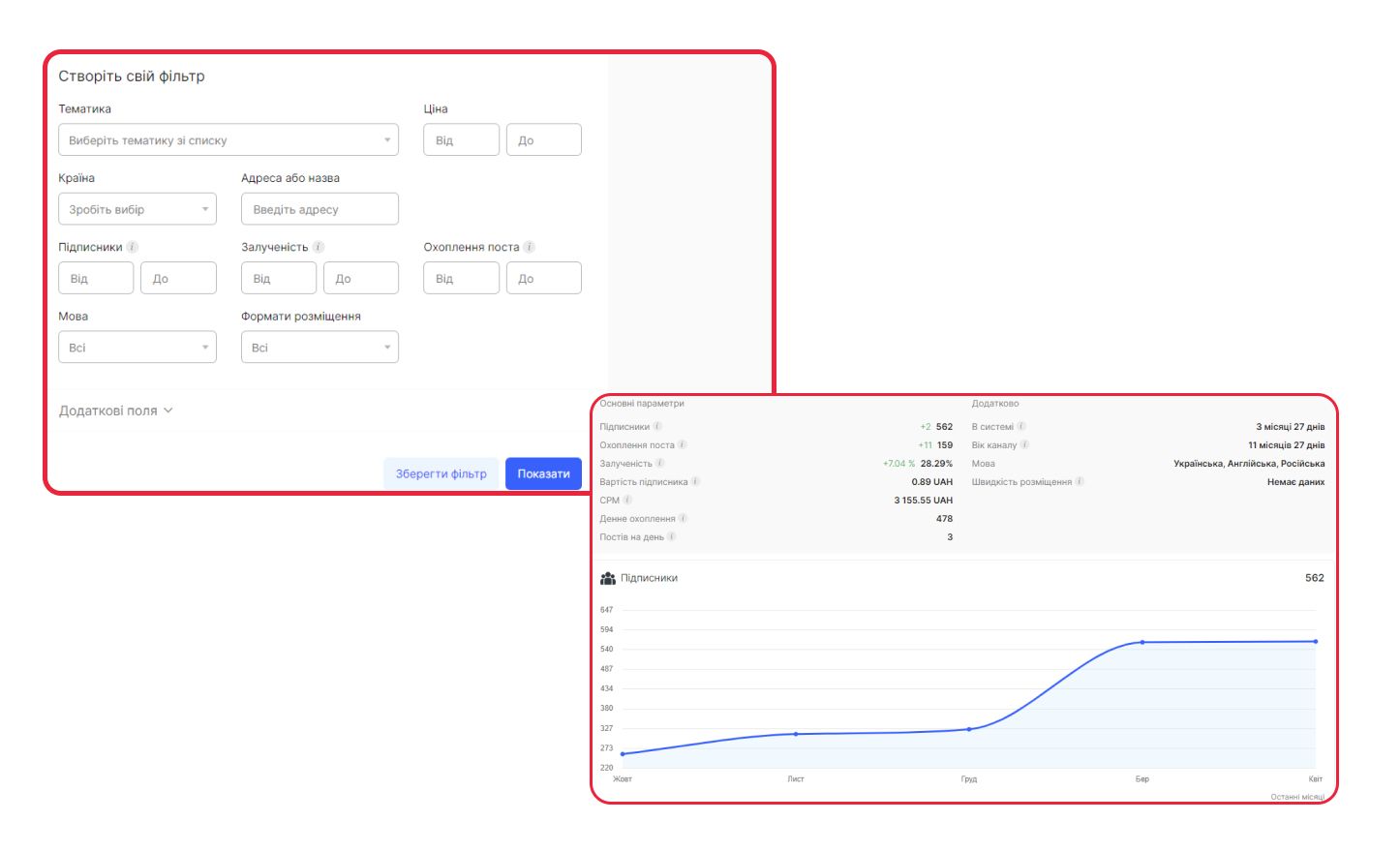Click the 'Введіть адресу' address field
The width and height of the screenshot is (1400, 852).
(x=320, y=209)
